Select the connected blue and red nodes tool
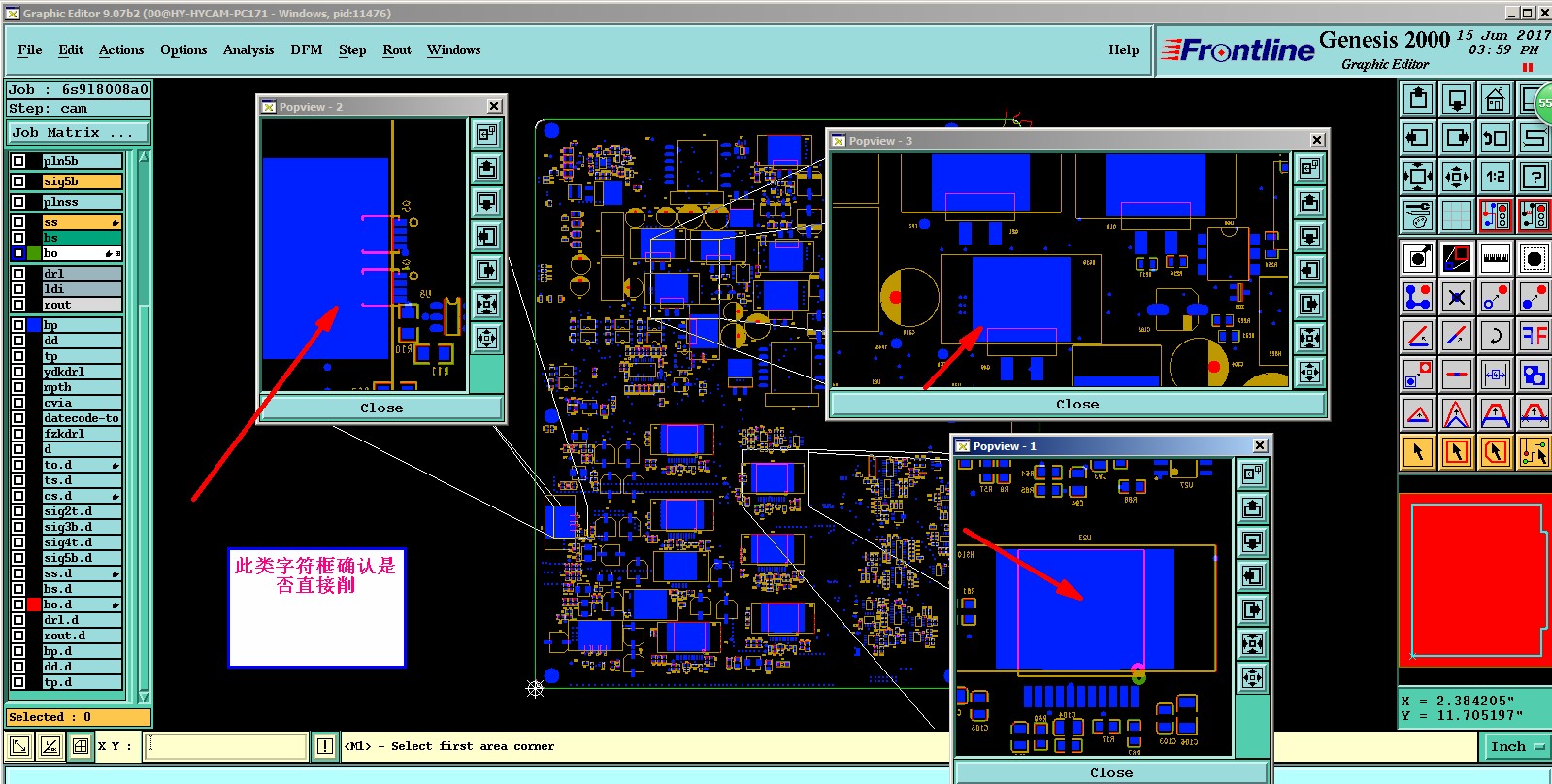The width and height of the screenshot is (1552, 784). (1418, 297)
